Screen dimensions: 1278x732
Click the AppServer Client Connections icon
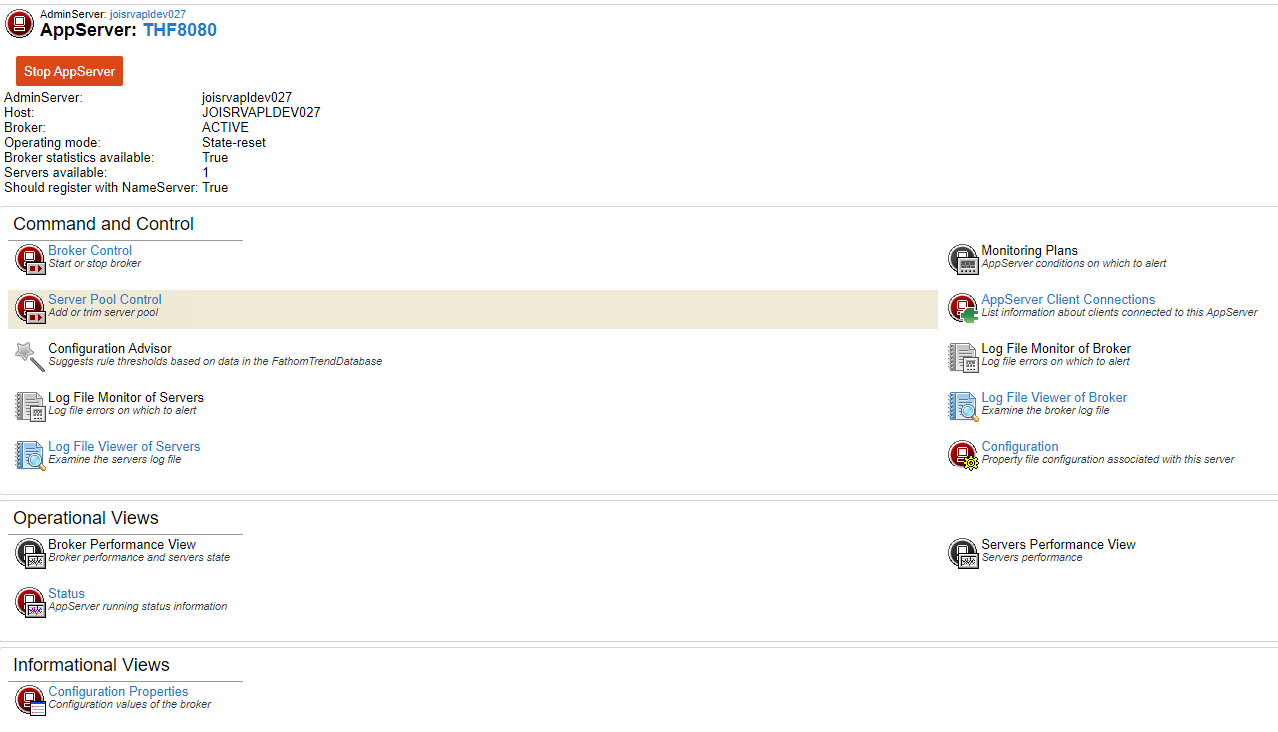click(x=963, y=308)
